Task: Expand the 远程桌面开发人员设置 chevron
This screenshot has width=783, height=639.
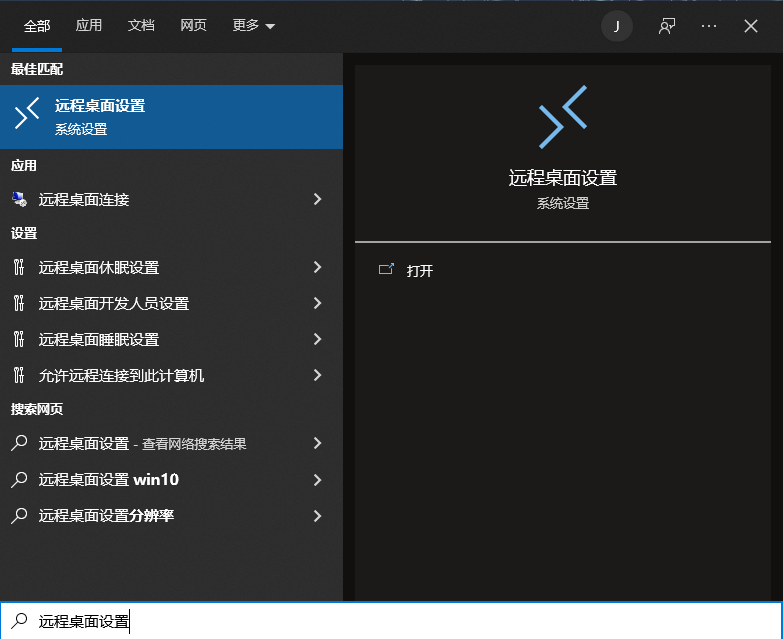Action: click(x=317, y=303)
